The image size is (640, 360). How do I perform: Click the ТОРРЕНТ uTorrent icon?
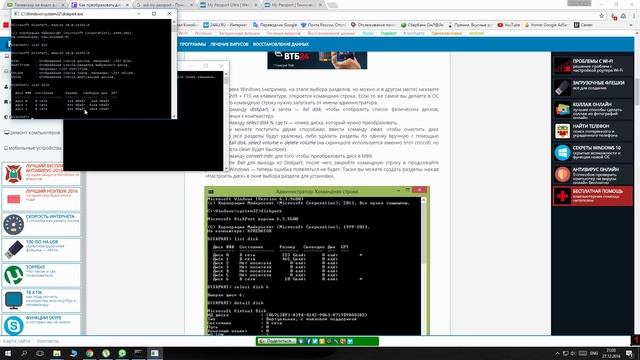click(13, 275)
